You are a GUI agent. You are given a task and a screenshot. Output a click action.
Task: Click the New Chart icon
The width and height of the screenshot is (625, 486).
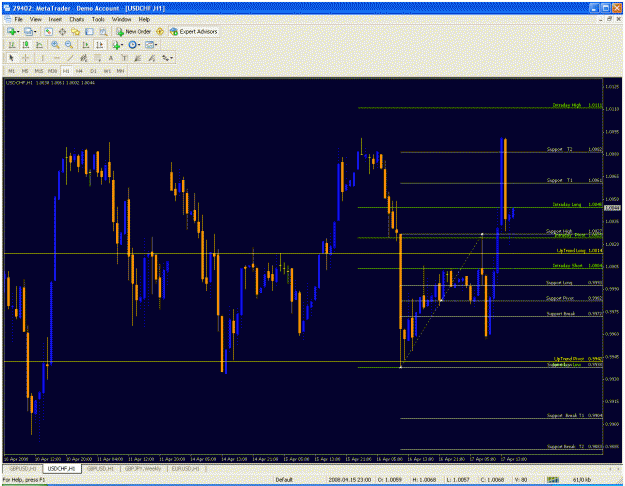11,31
